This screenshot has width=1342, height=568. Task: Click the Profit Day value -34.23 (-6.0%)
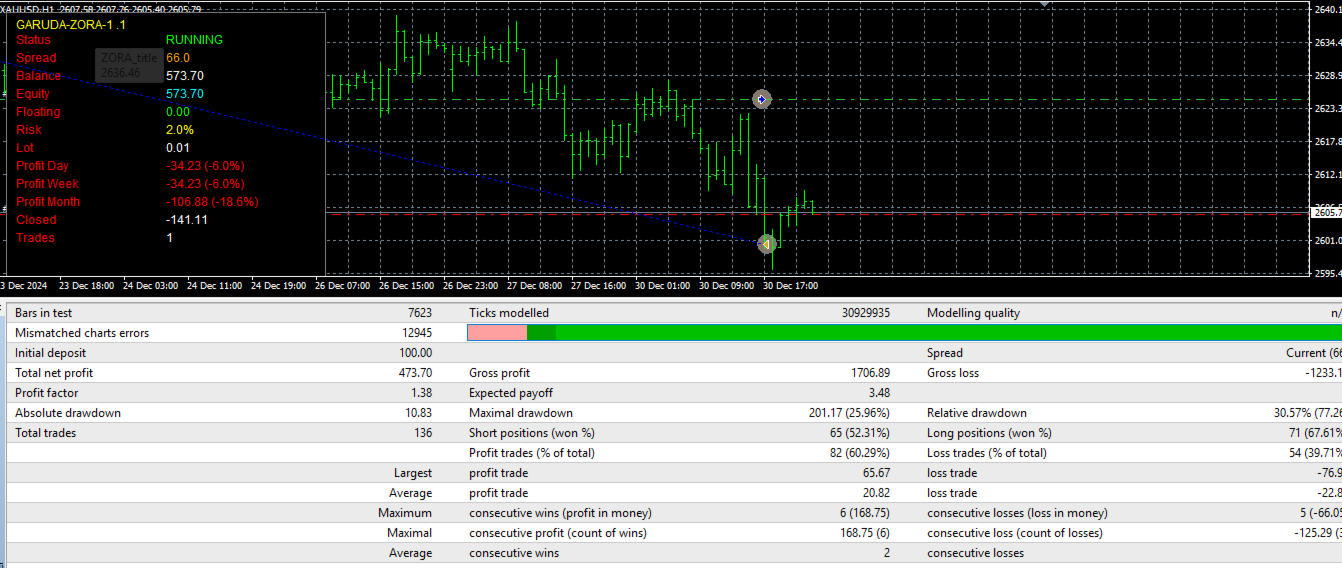click(x=205, y=166)
